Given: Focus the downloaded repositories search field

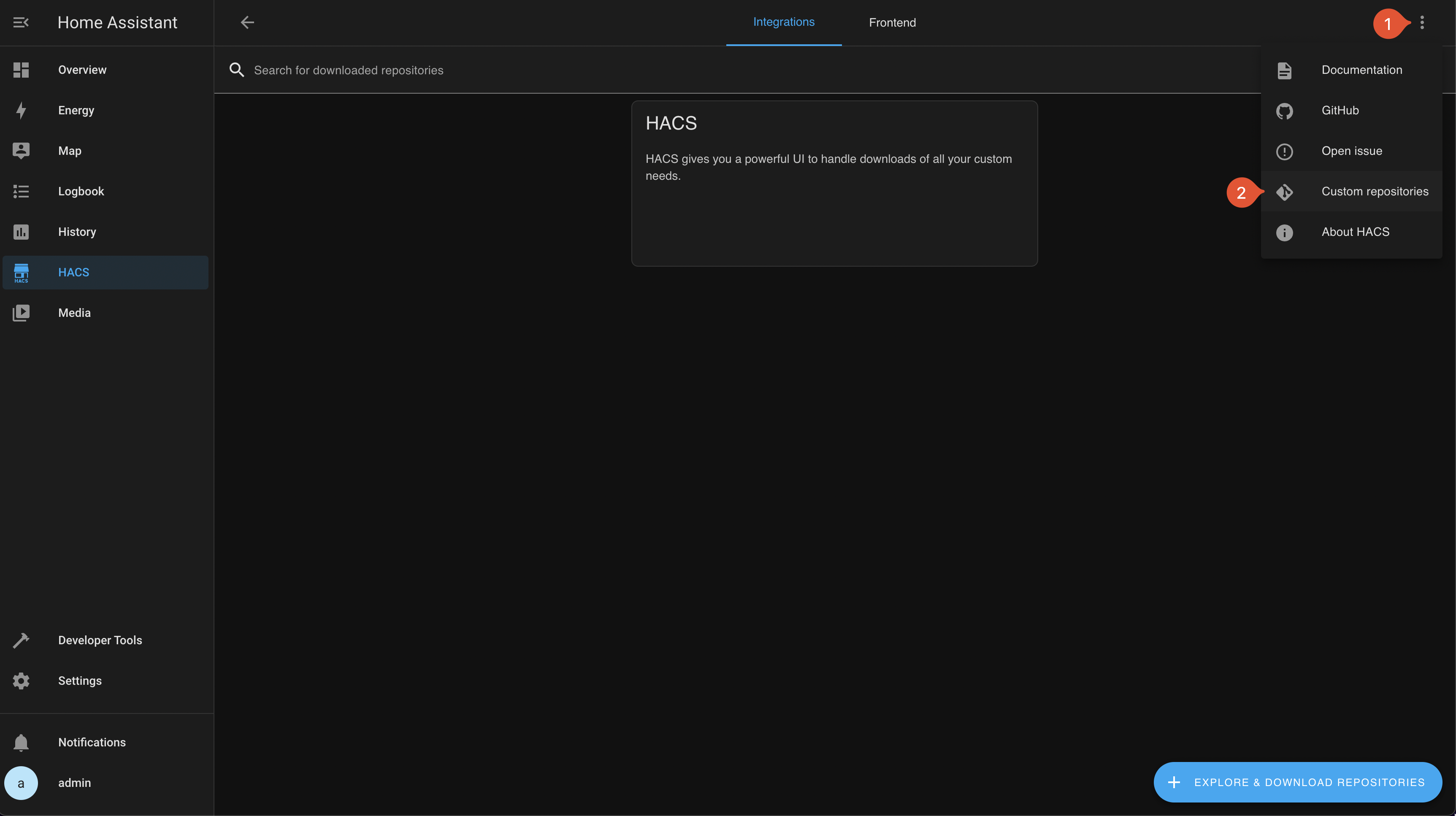Looking at the screenshot, I should click(x=678, y=70).
